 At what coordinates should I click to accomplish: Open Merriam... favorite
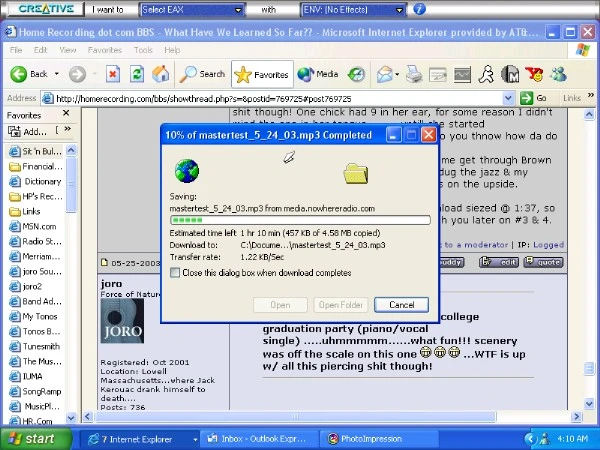35,256
